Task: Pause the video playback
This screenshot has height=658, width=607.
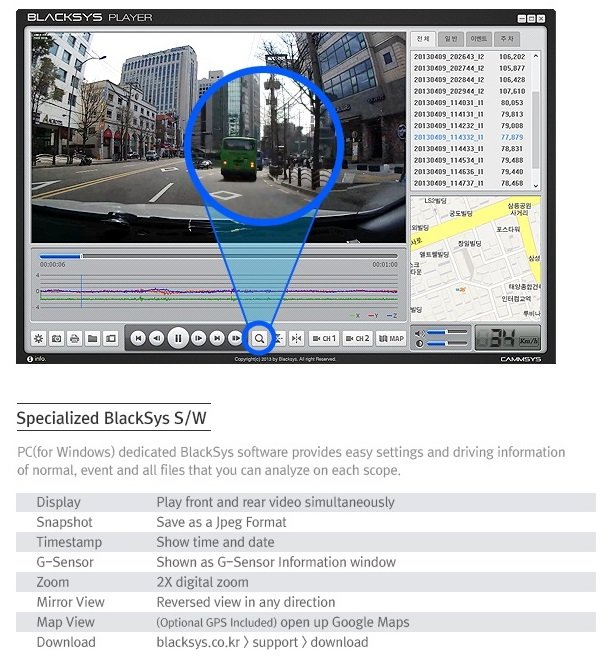Action: click(x=178, y=338)
